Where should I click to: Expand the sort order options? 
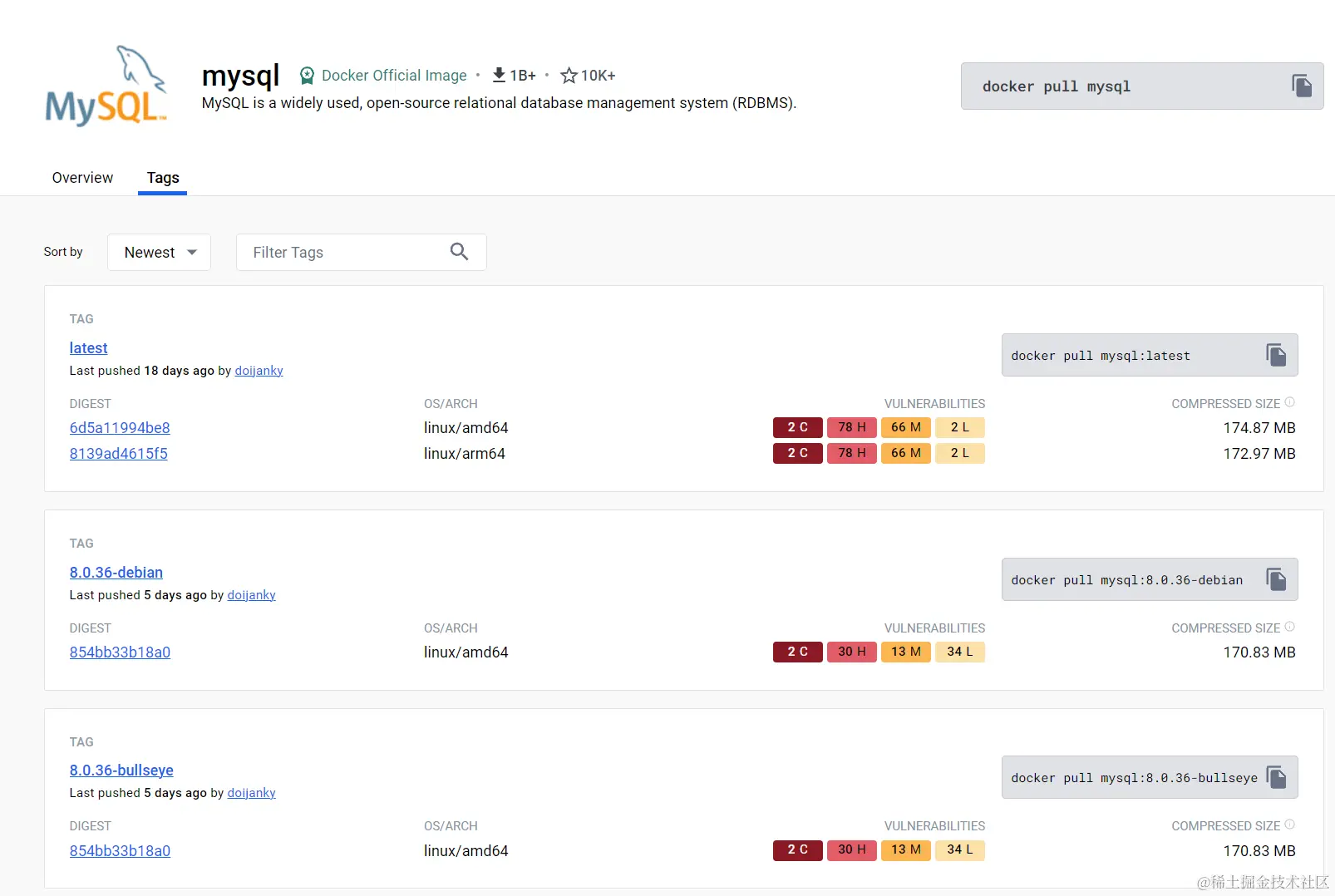tap(192, 252)
